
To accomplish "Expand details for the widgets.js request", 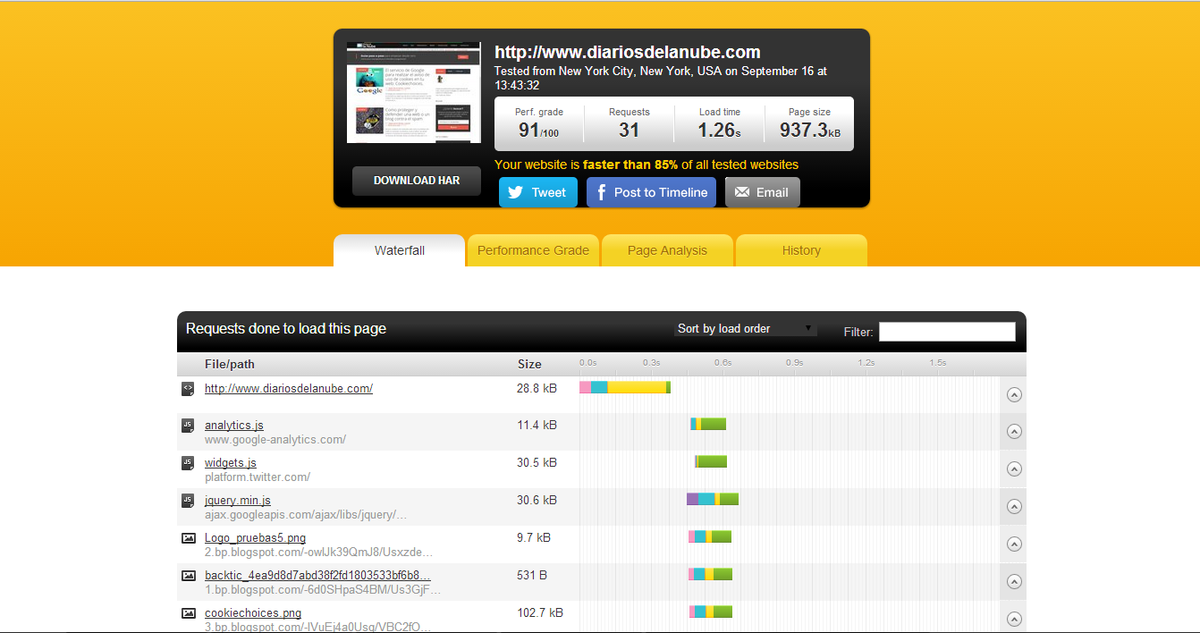I will click(x=1013, y=469).
